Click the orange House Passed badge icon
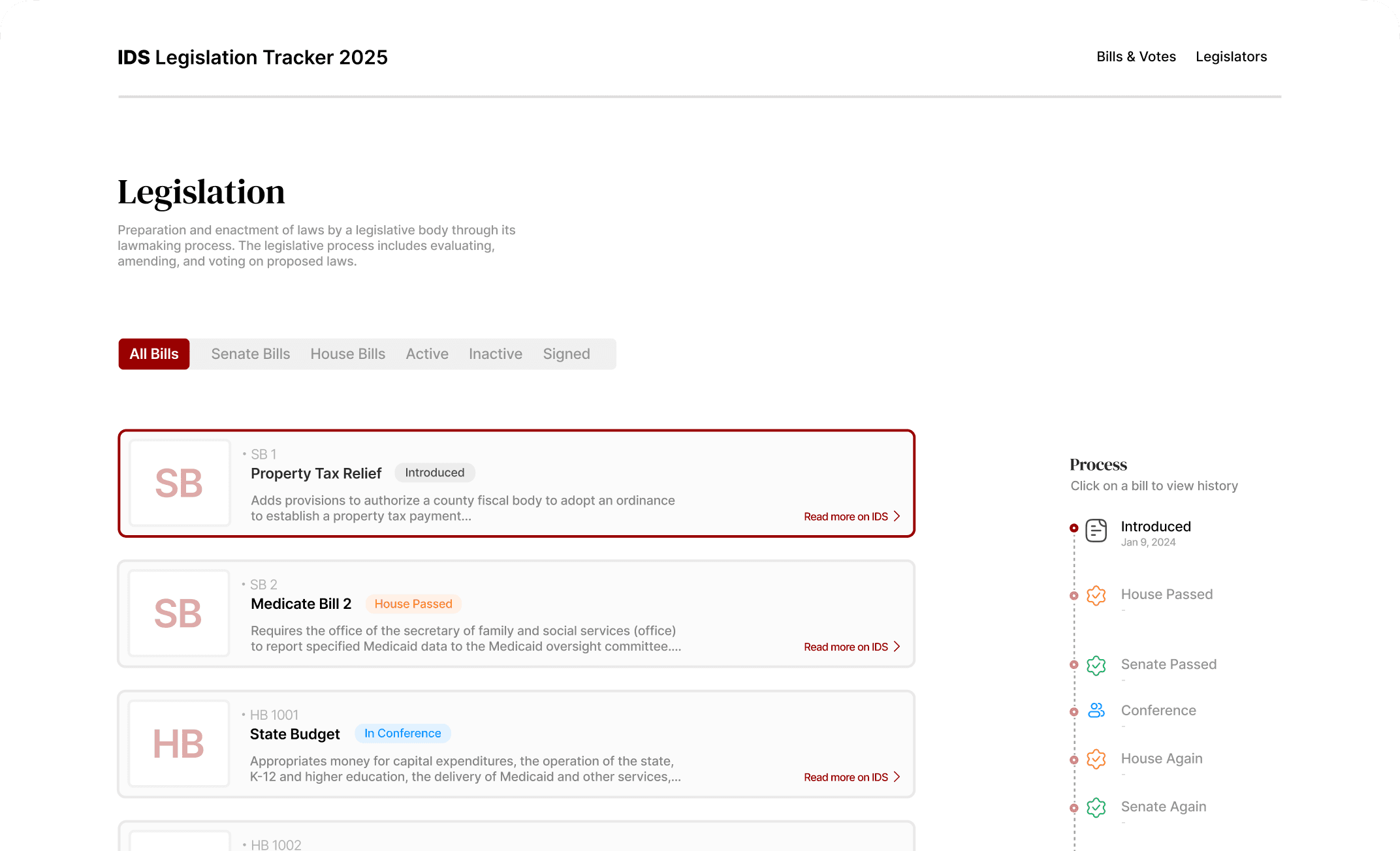 1096,595
